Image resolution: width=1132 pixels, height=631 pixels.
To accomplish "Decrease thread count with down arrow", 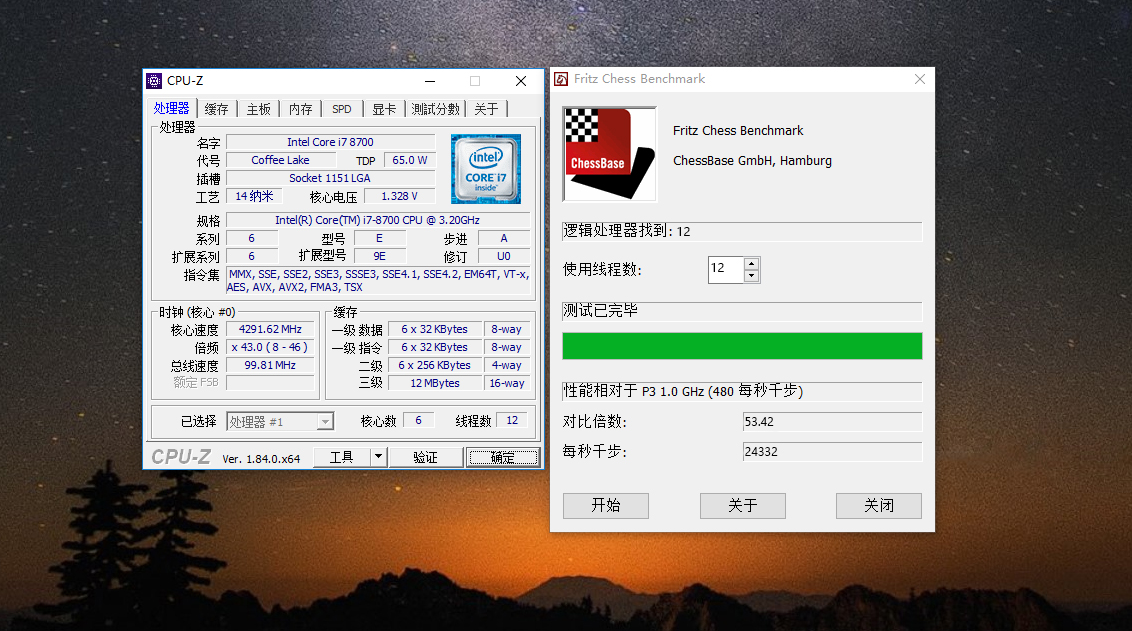I will click(x=752, y=276).
